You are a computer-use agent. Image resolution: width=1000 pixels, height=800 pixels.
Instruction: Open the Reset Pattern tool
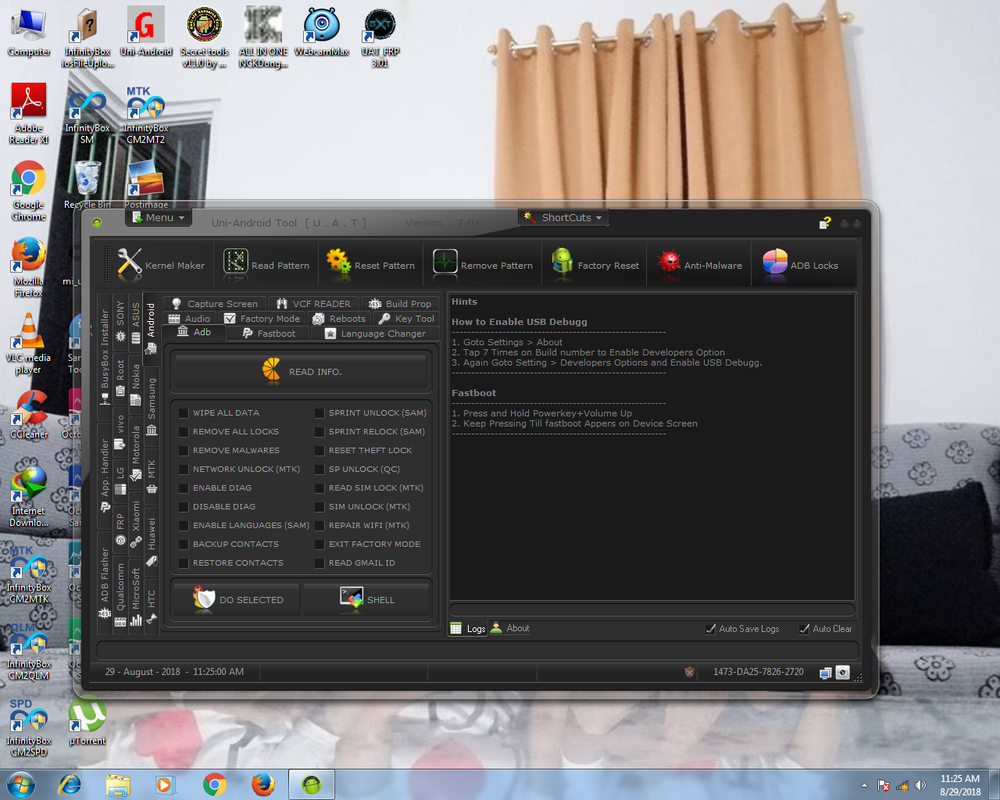pos(371,263)
